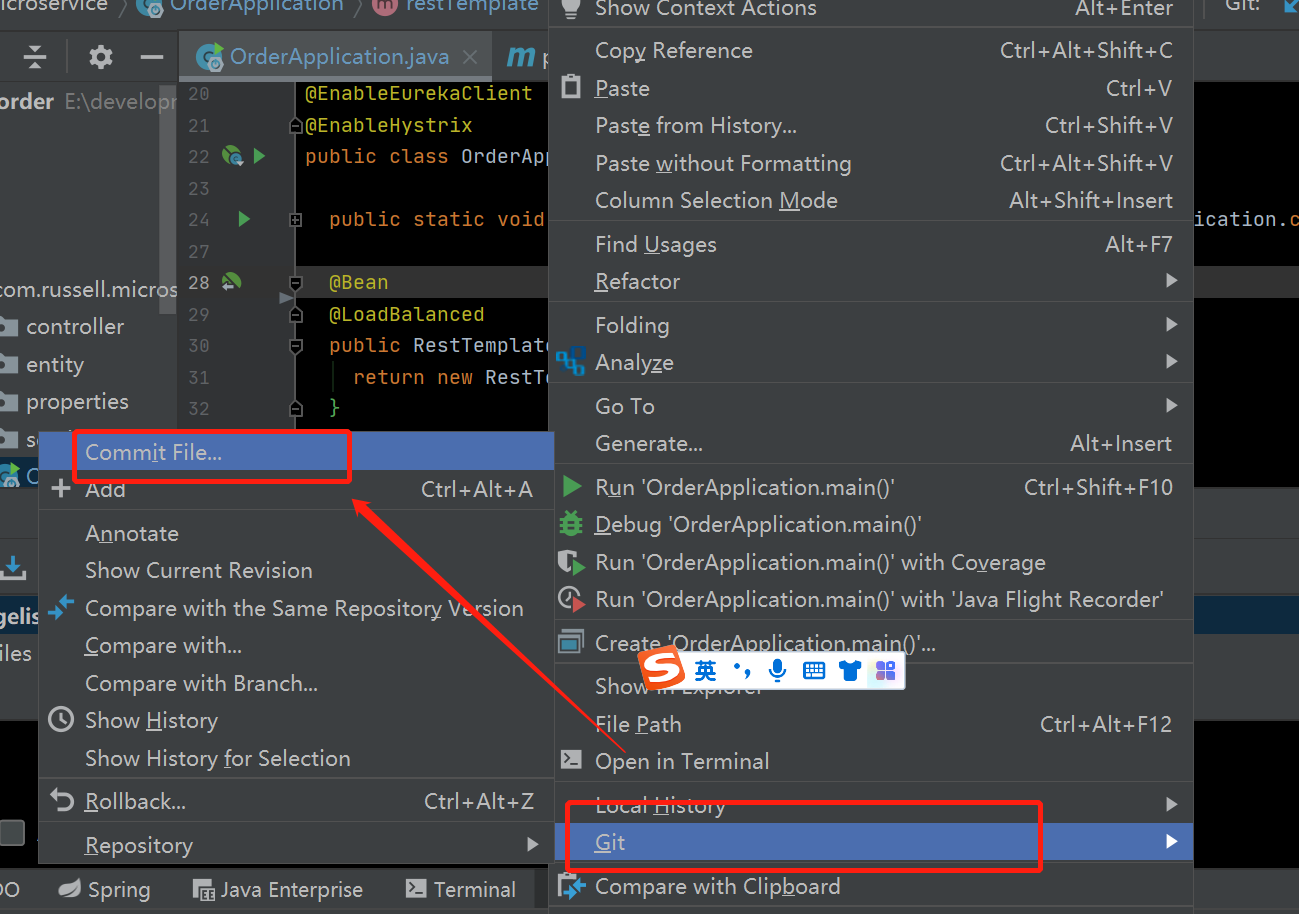The width and height of the screenshot is (1299, 914).
Task: Expand Repository submenu
Action: [x=296, y=845]
